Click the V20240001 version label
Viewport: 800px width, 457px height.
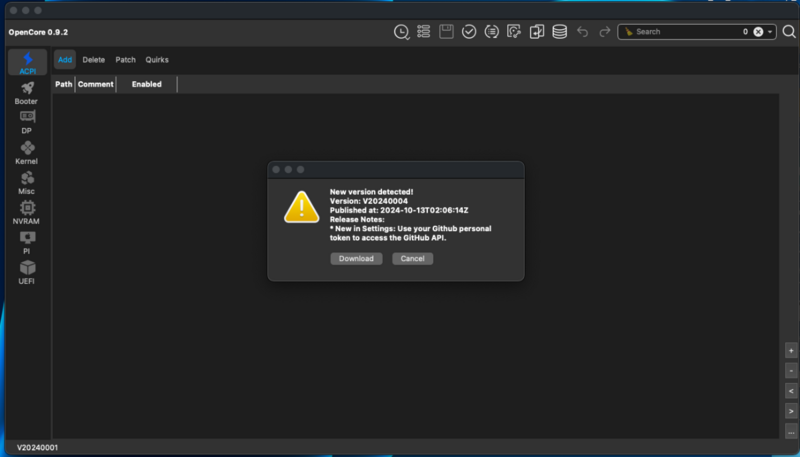(x=37, y=448)
